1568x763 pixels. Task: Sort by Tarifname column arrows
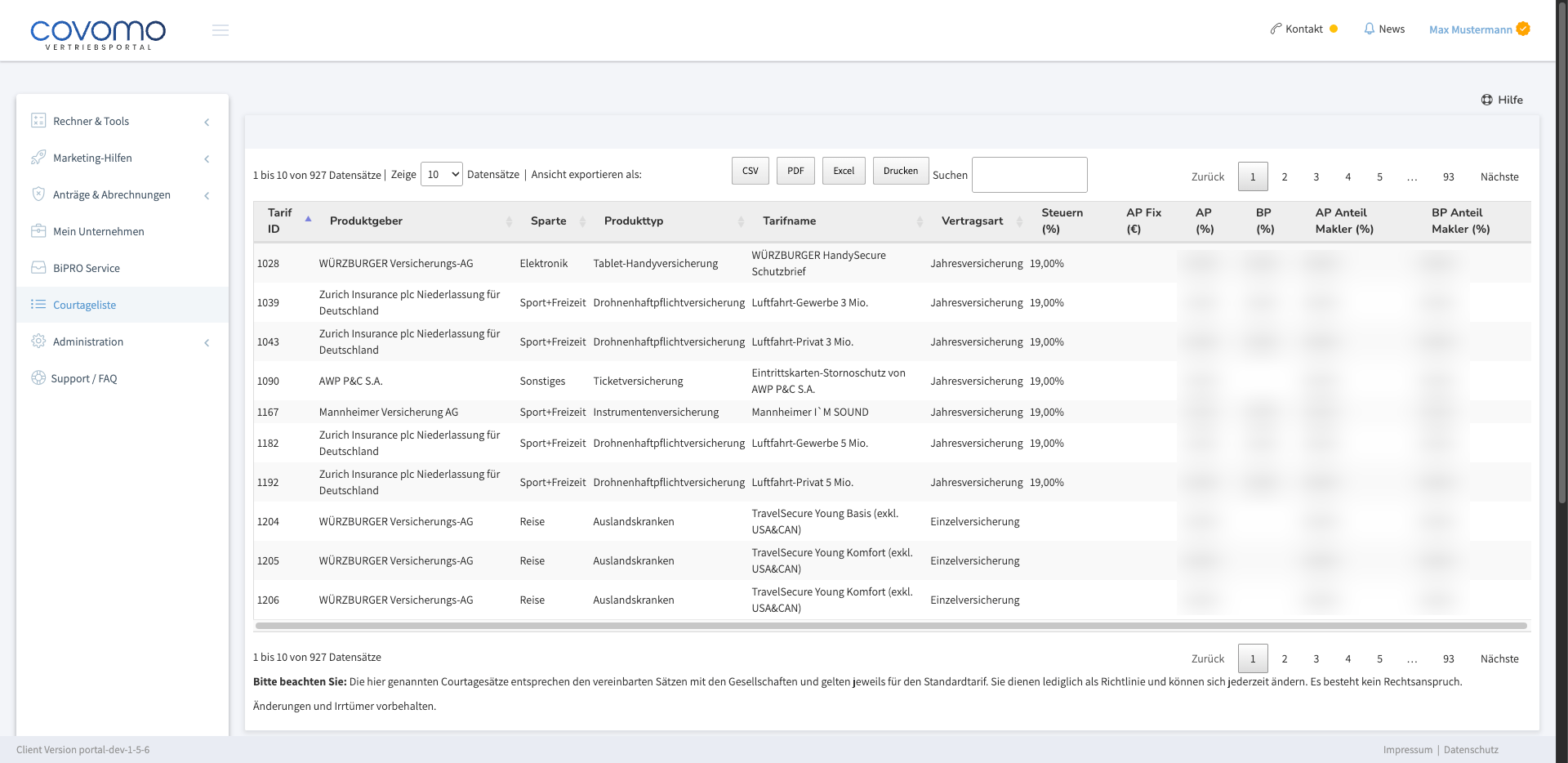[x=920, y=221]
